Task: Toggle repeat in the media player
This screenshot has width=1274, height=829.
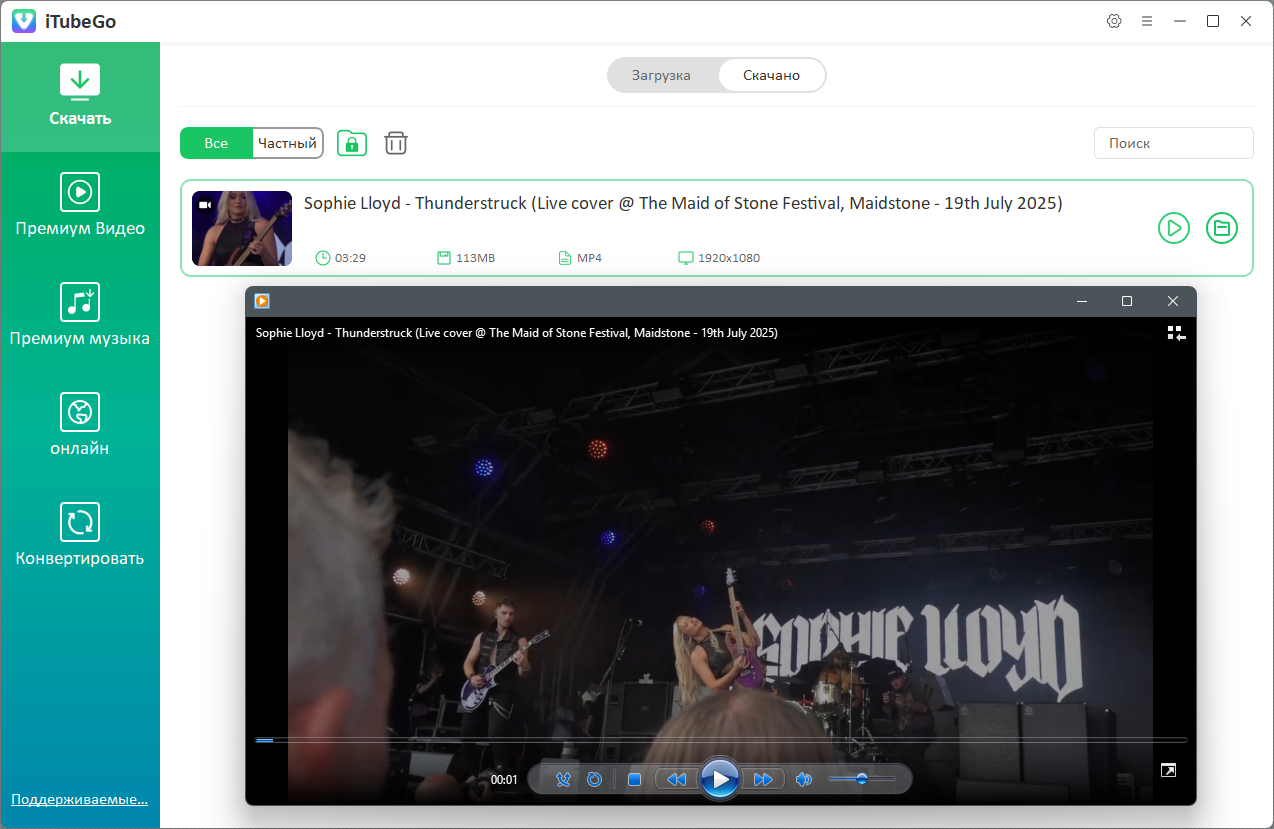Action: [x=594, y=779]
